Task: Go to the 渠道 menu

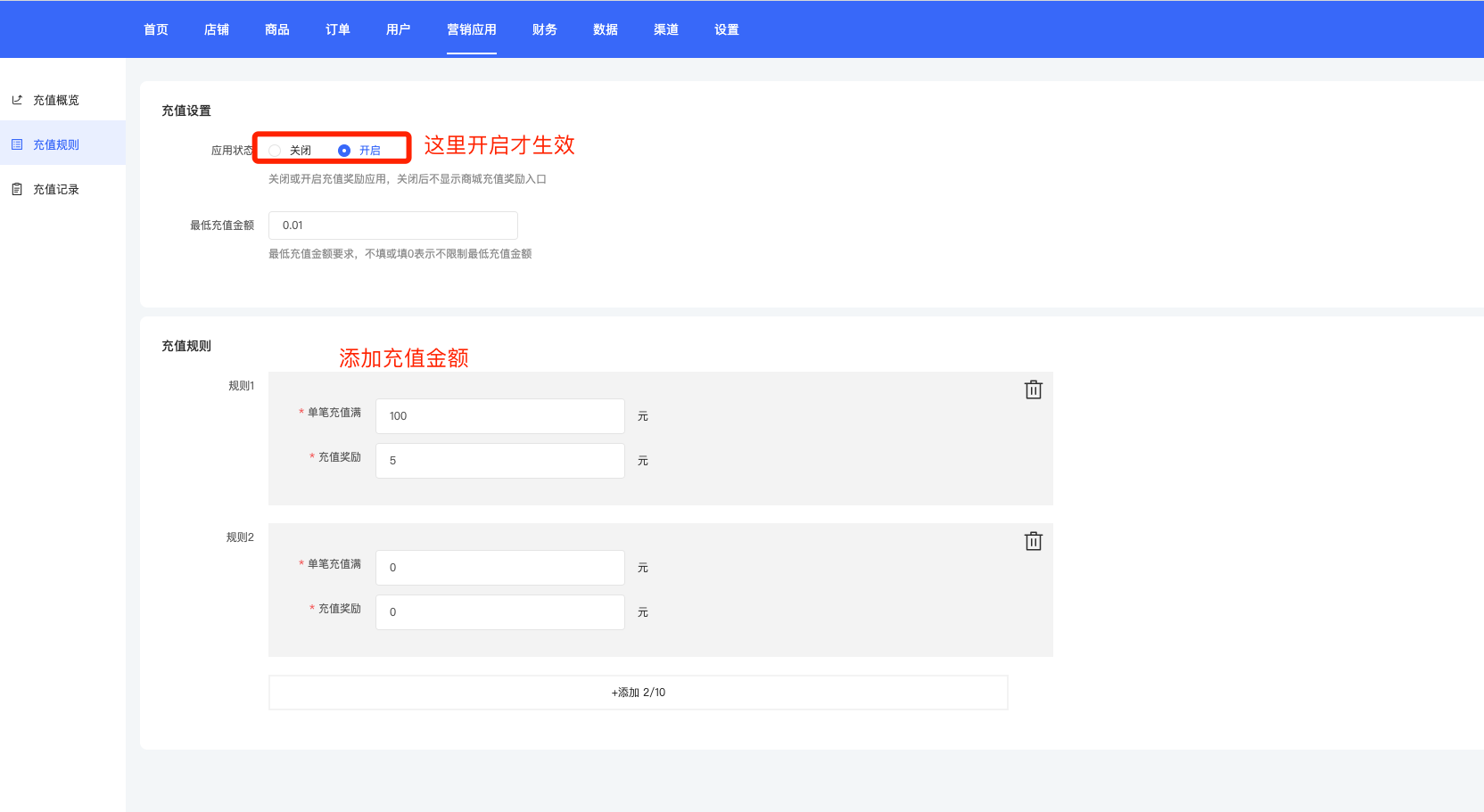Action: 666,29
